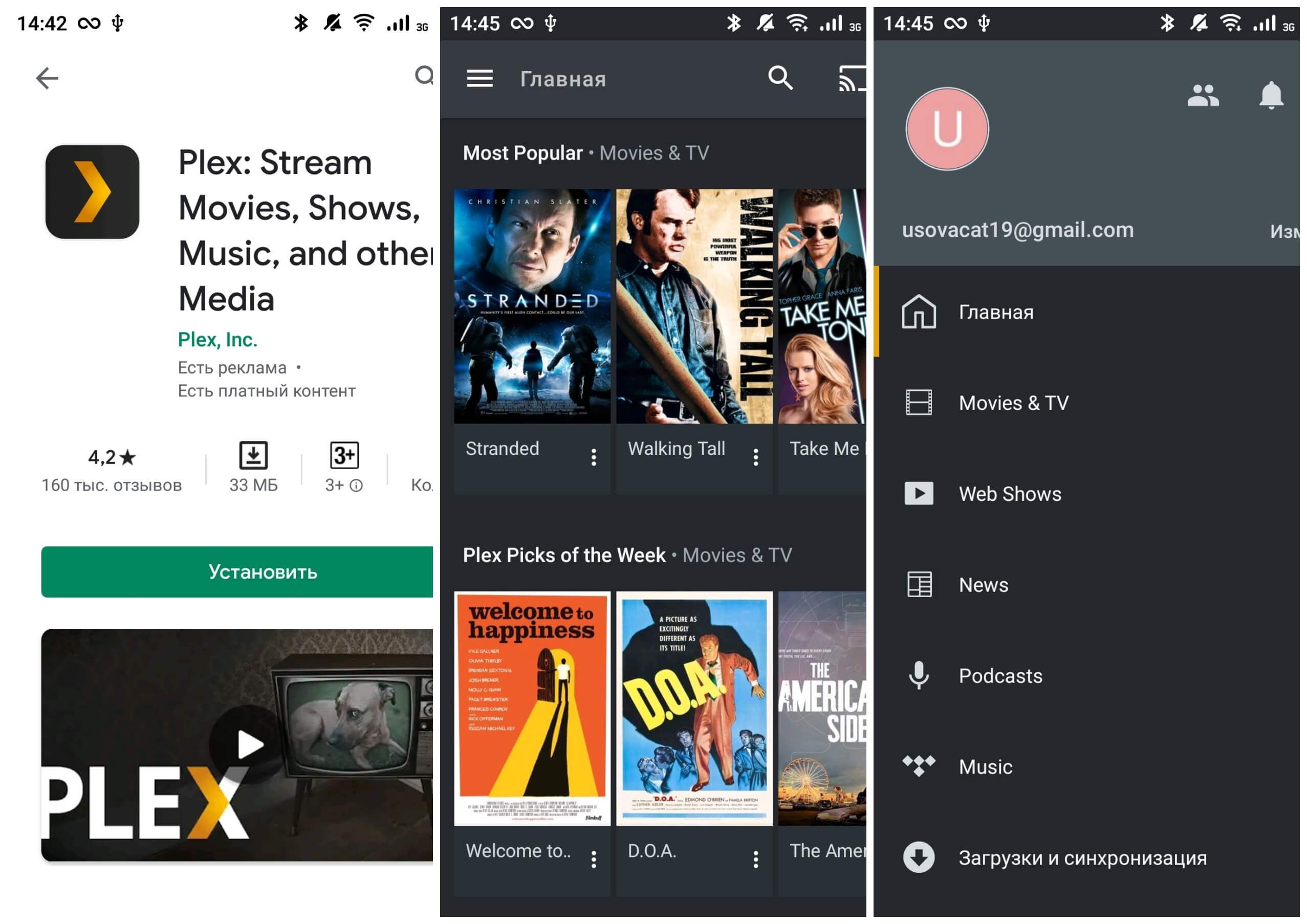Open more options for Walking Tall
Viewport: 1307px width, 924px height.
pos(756,457)
